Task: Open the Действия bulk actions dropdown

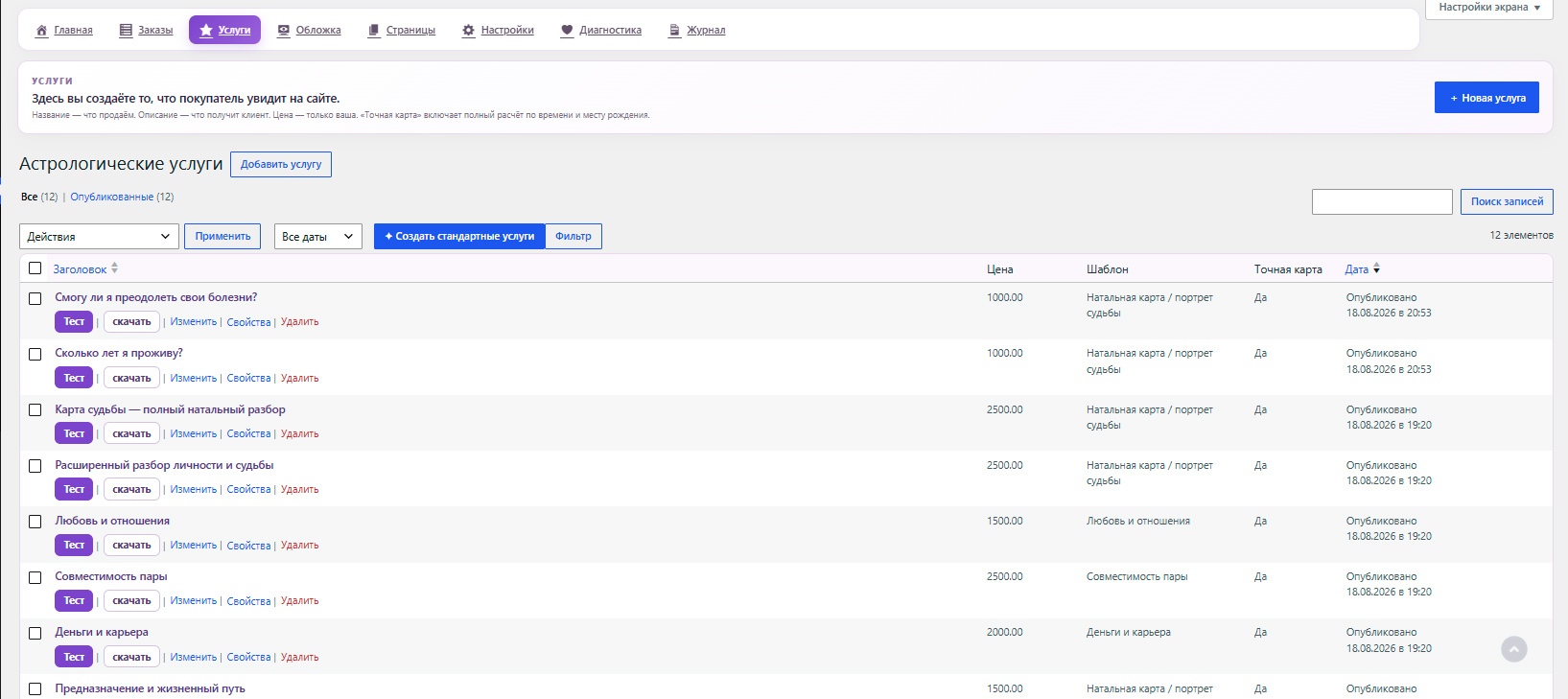Action: (99, 237)
